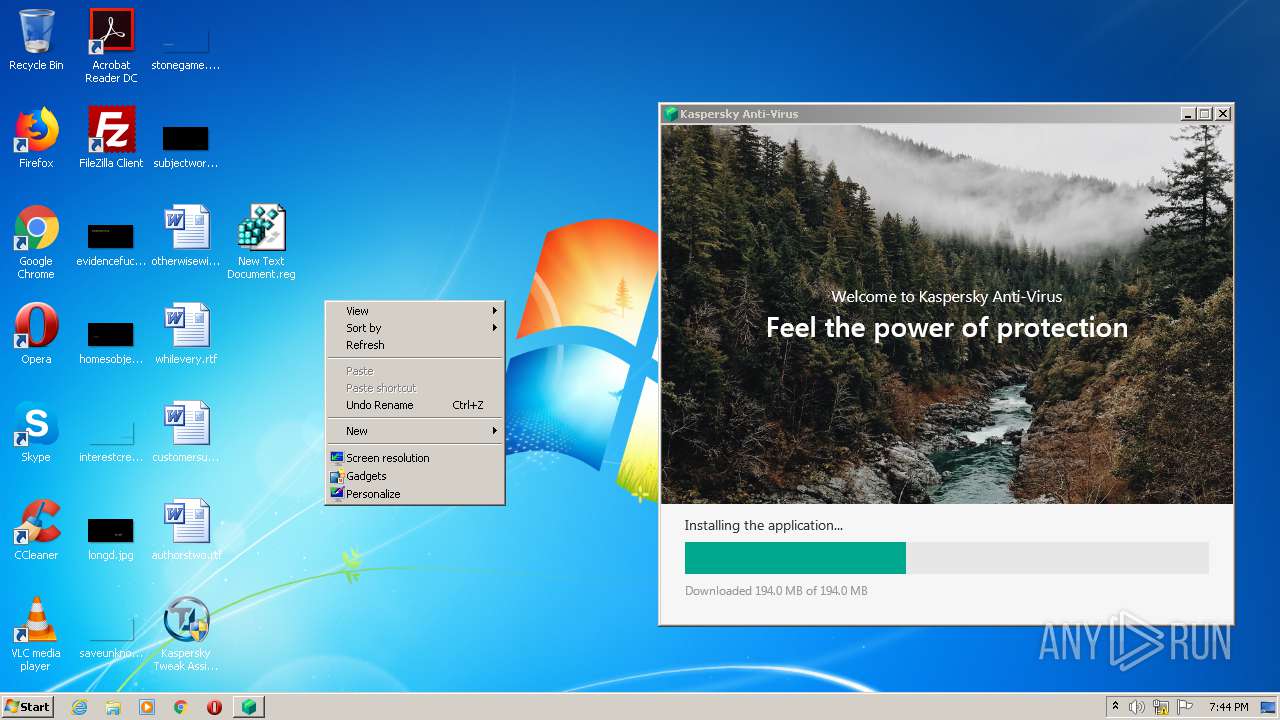Select the subjectwor file icon
The height and width of the screenshot is (720, 1280).
click(x=186, y=145)
